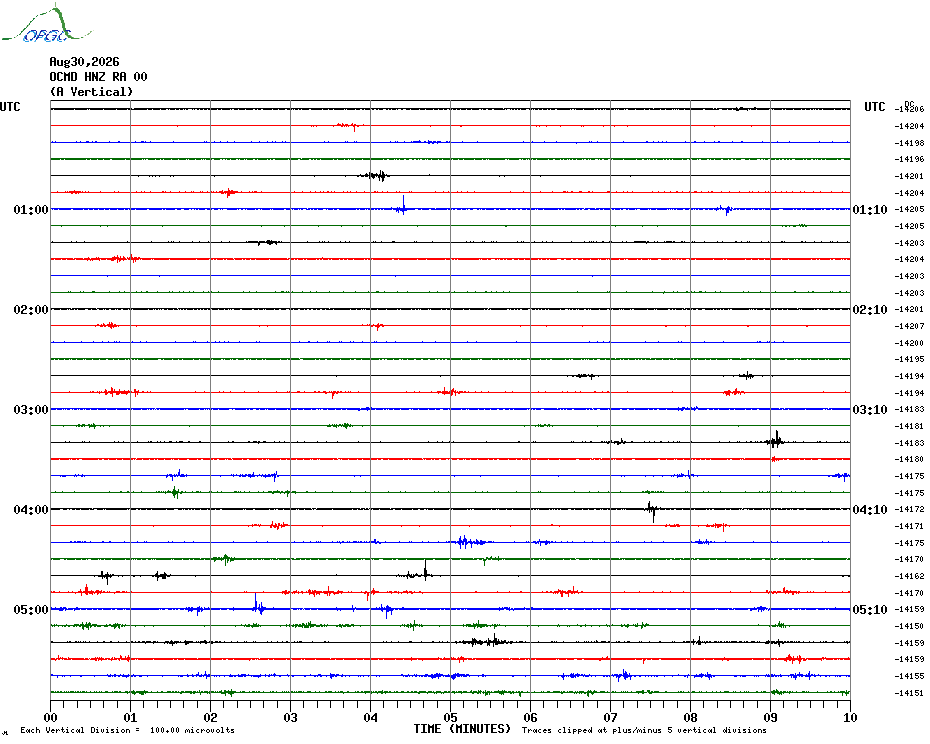Click the DC value -14207
The height and width of the screenshot is (744, 930).
909,326
